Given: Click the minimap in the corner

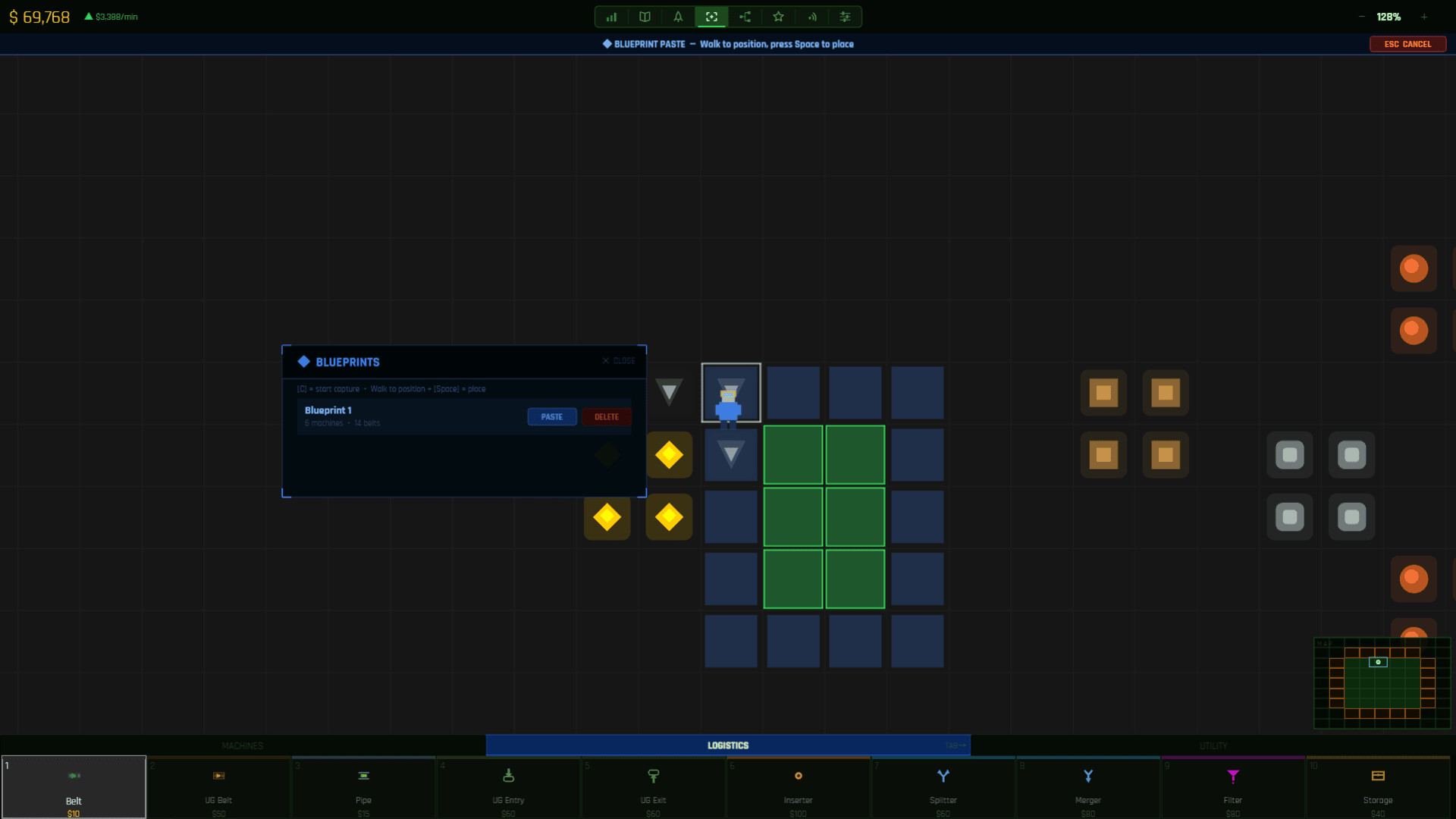Looking at the screenshot, I should [1382, 683].
